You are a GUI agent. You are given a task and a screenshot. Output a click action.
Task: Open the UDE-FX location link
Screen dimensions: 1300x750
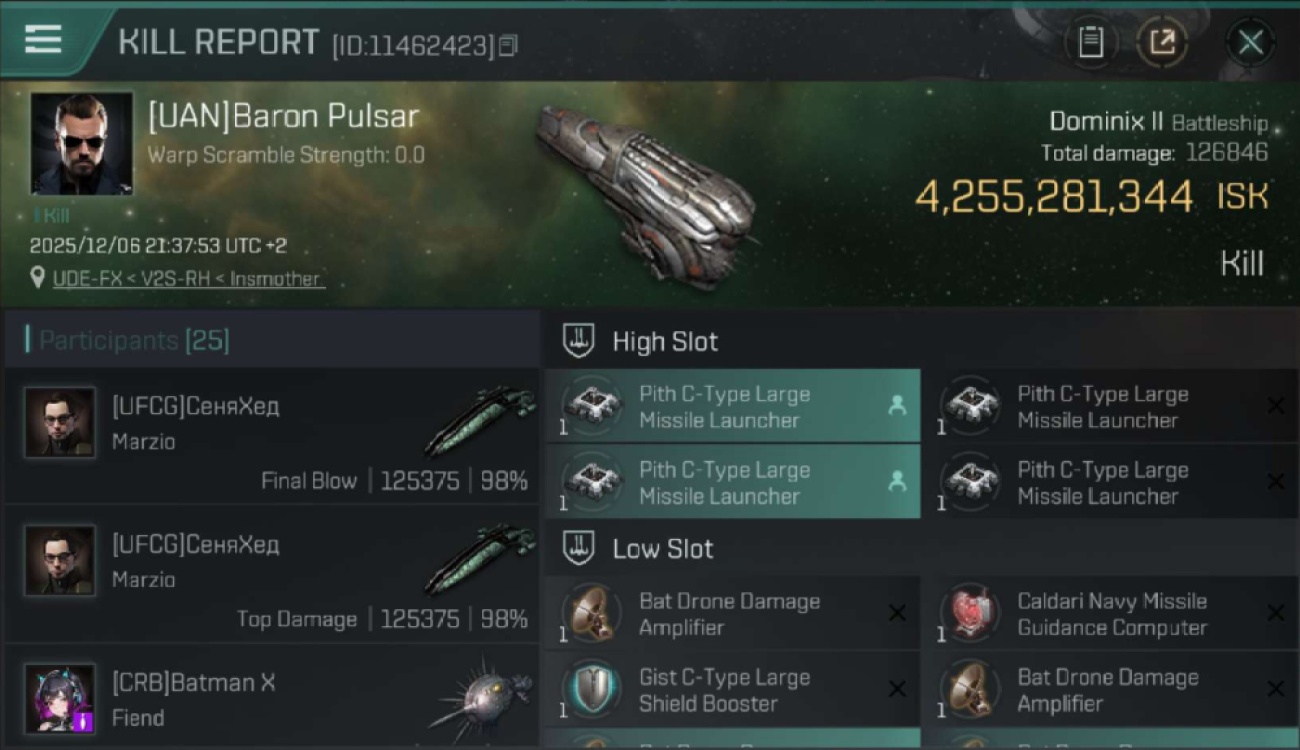pos(188,279)
